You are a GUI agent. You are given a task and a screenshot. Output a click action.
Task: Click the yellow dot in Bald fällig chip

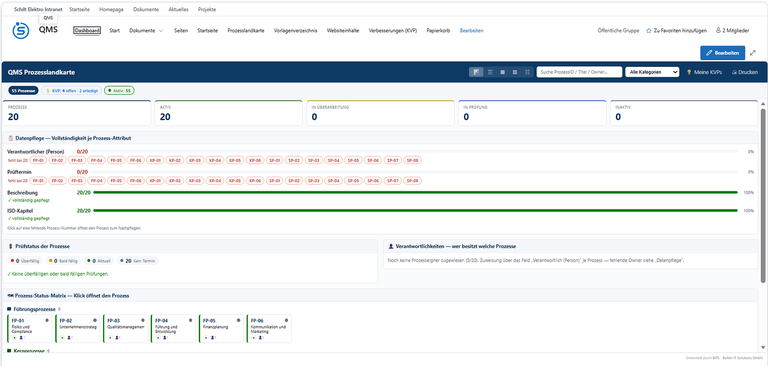pyautogui.click(x=50, y=261)
